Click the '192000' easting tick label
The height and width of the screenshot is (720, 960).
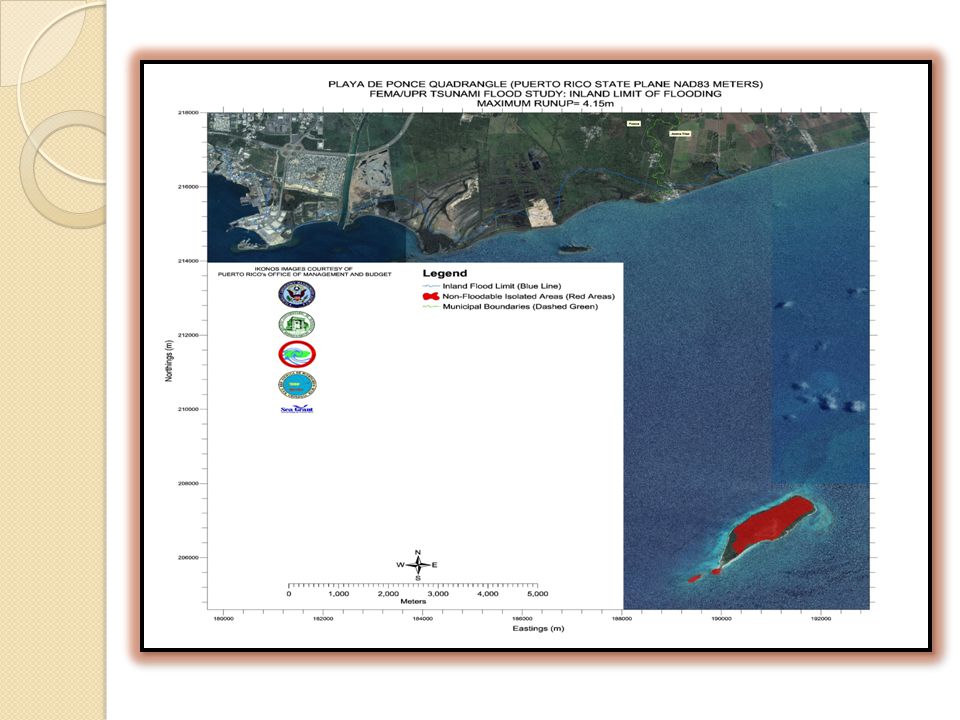point(821,618)
